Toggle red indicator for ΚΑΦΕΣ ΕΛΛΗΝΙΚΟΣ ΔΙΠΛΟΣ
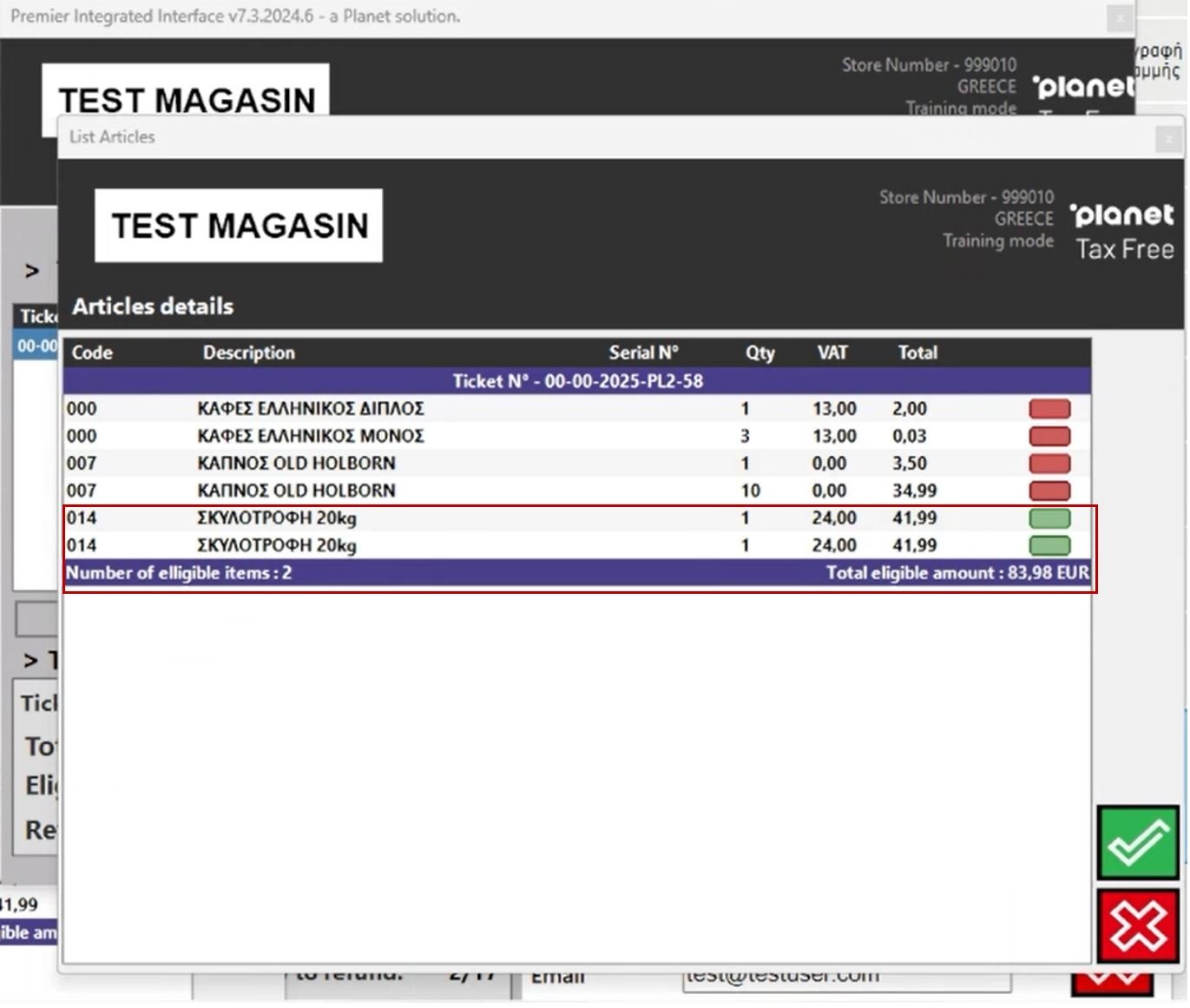Viewport: 1190px width, 1008px height. [x=1049, y=409]
